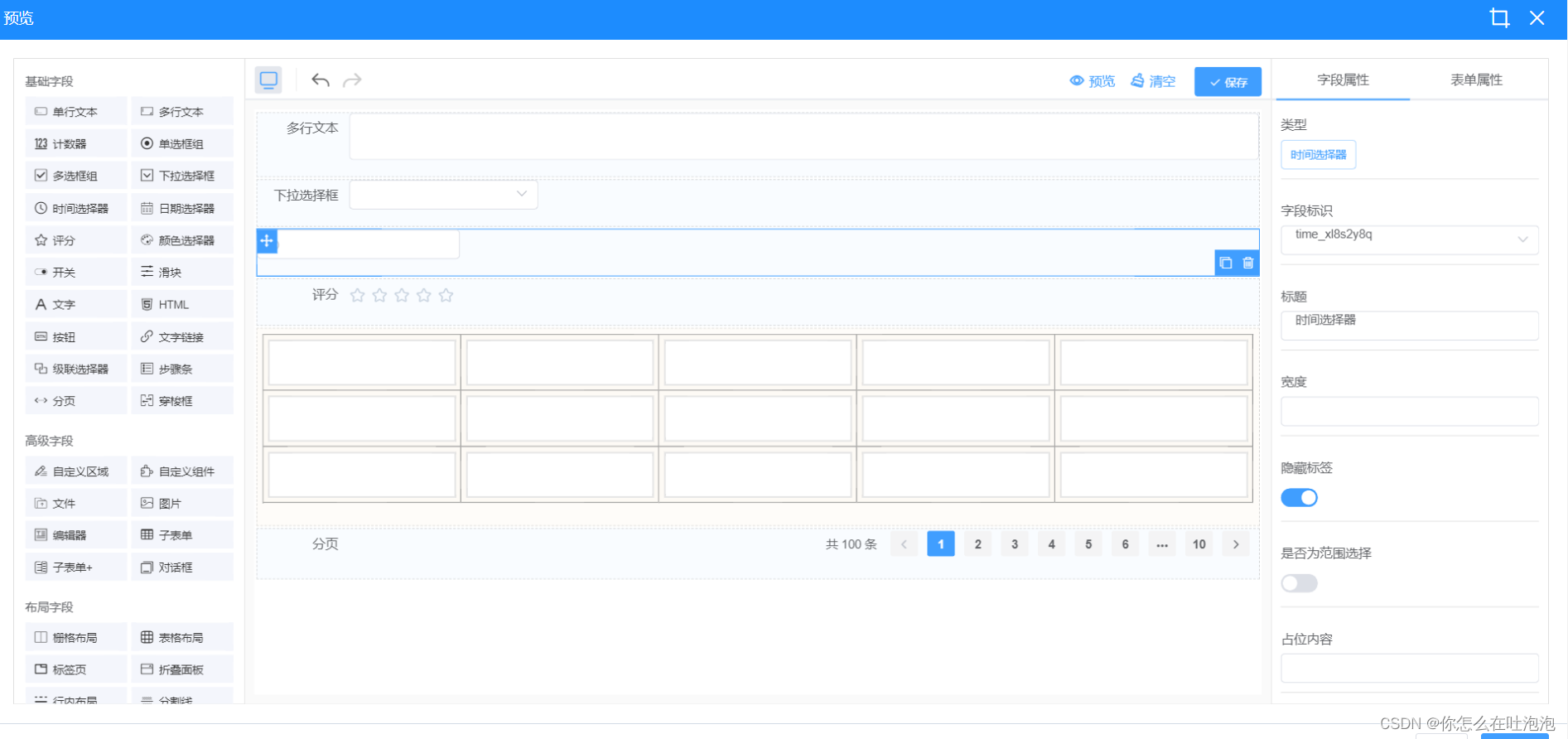Enable the 是否为范围选择 switch

pyautogui.click(x=1299, y=583)
